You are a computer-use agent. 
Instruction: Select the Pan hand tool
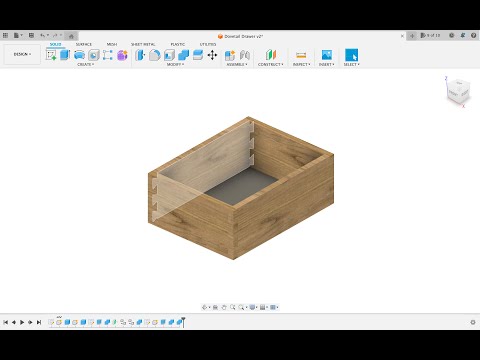point(224,307)
